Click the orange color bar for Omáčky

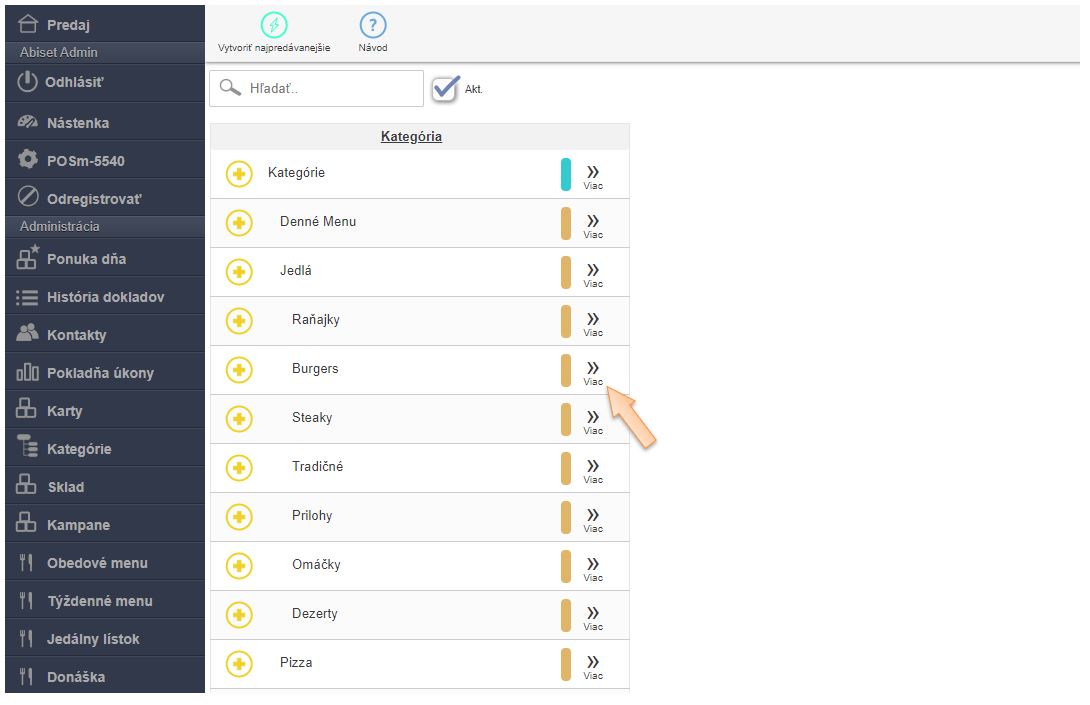coord(566,566)
